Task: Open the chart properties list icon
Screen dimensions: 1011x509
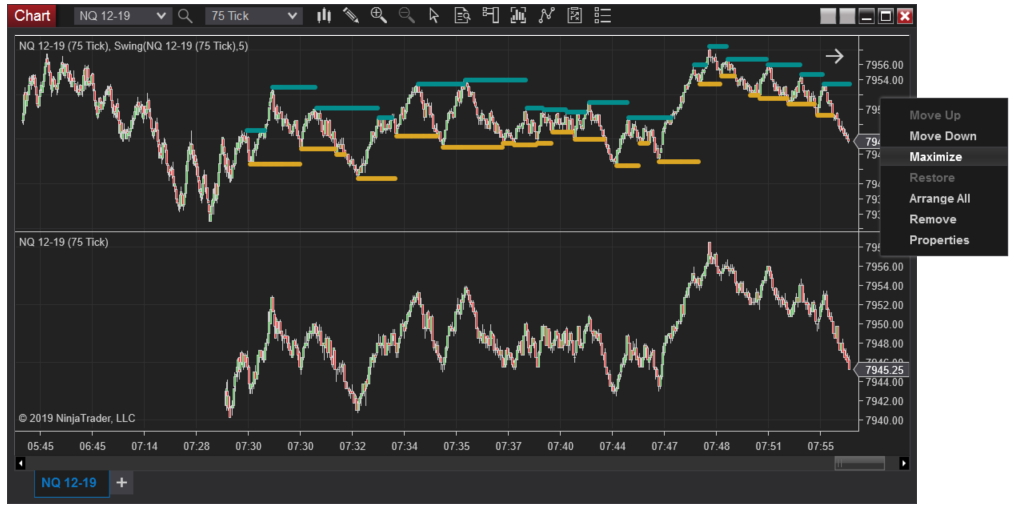Action: [602, 16]
